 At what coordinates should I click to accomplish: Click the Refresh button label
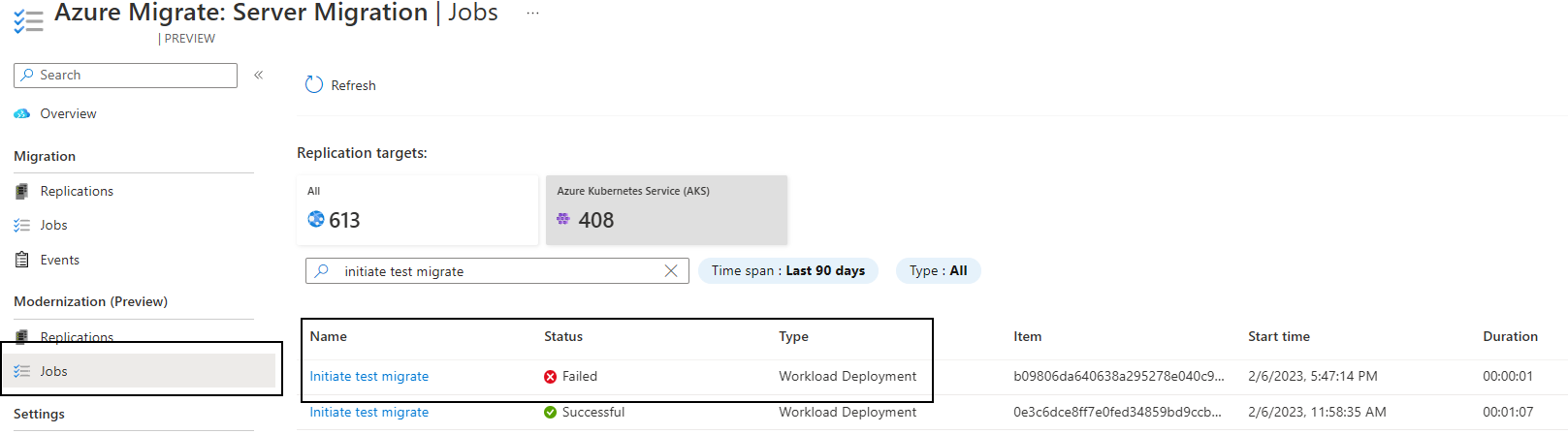click(353, 85)
